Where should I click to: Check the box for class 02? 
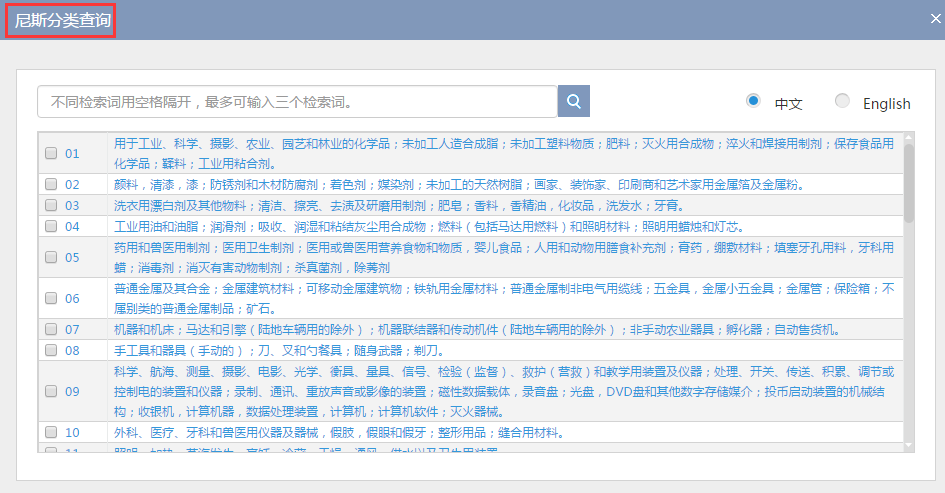[x=51, y=184]
